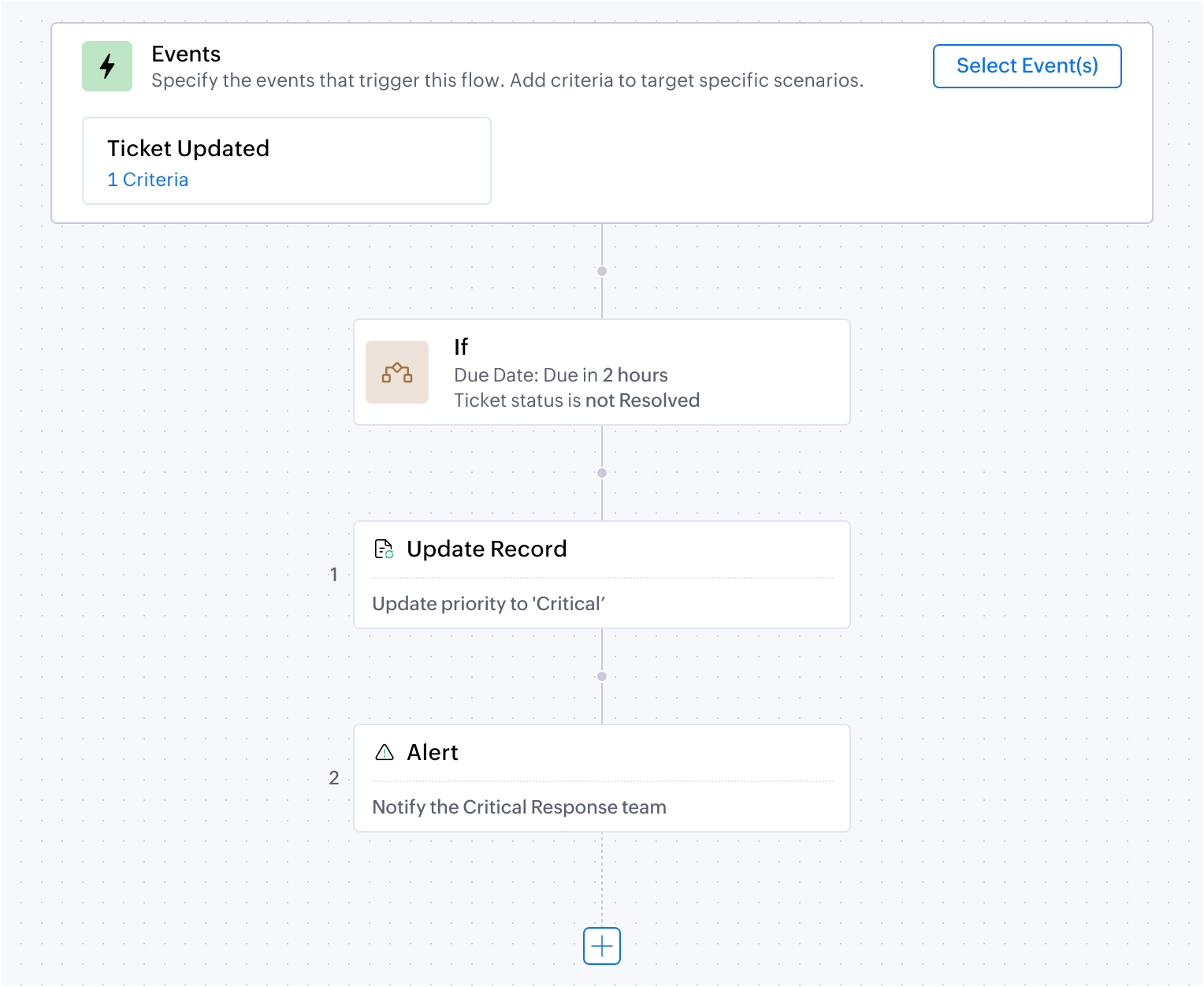Click the If condition branch icon
This screenshot has width=1204, height=987.
point(397,372)
